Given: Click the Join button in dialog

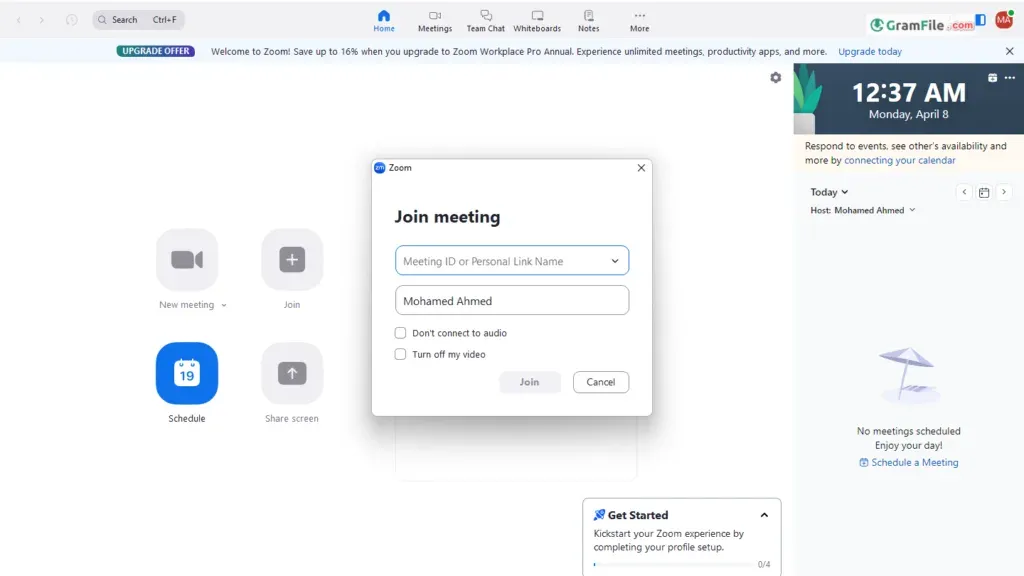Looking at the screenshot, I should (530, 382).
